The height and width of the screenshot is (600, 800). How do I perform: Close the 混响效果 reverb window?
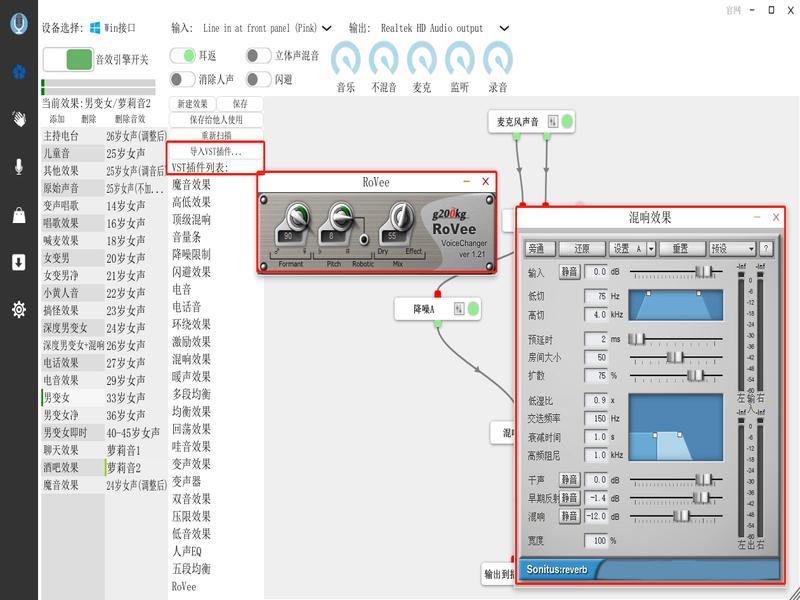[x=776, y=217]
